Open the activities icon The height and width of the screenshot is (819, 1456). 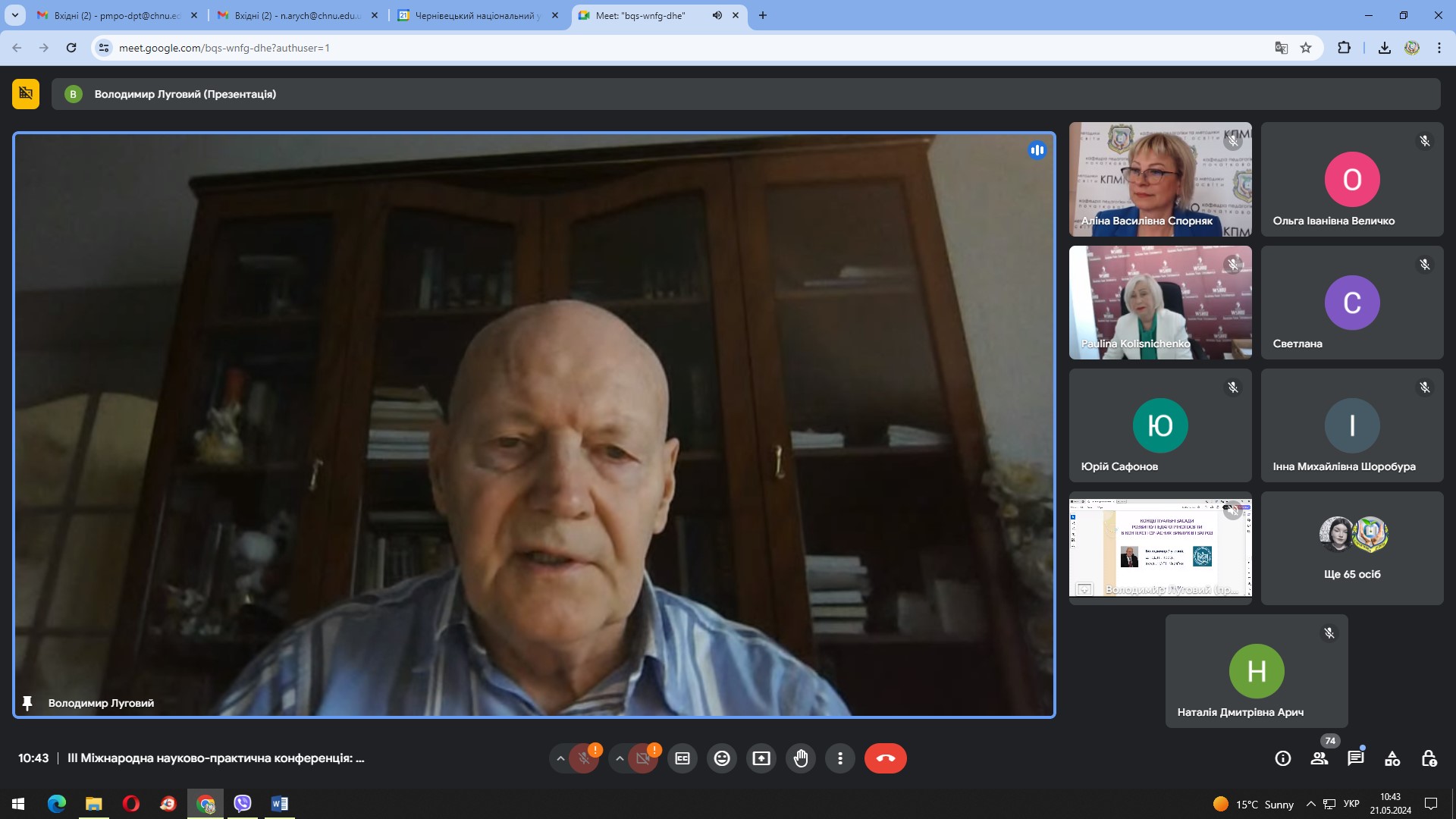tap(1392, 758)
